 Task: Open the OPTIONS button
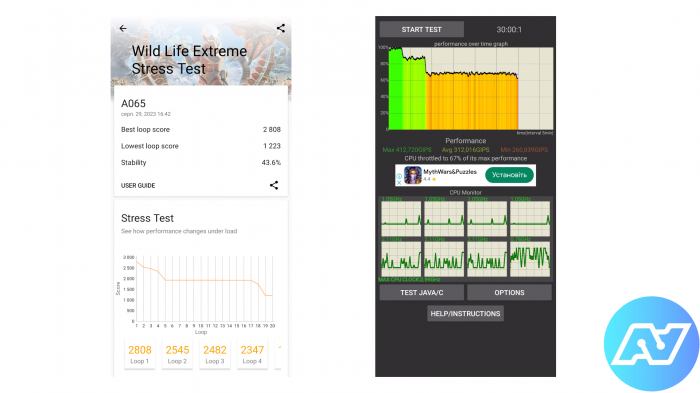tap(509, 293)
